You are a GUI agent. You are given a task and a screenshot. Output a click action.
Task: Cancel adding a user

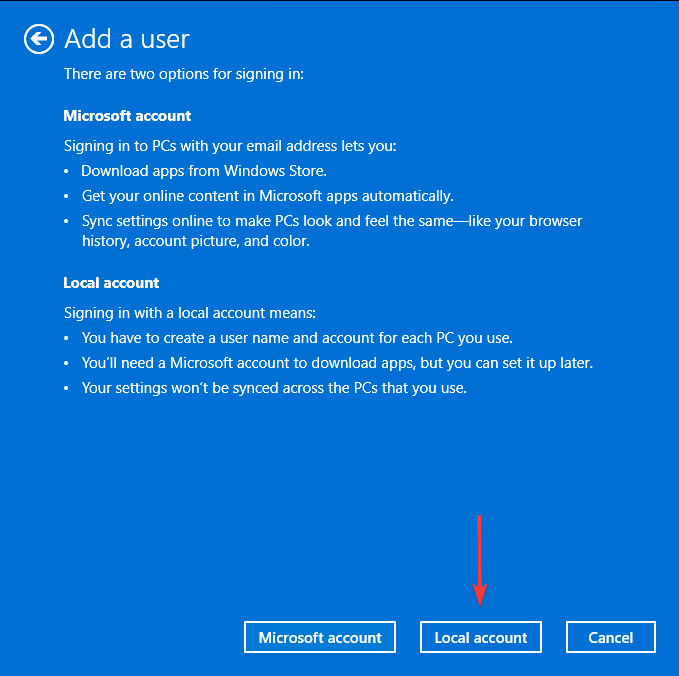611,637
